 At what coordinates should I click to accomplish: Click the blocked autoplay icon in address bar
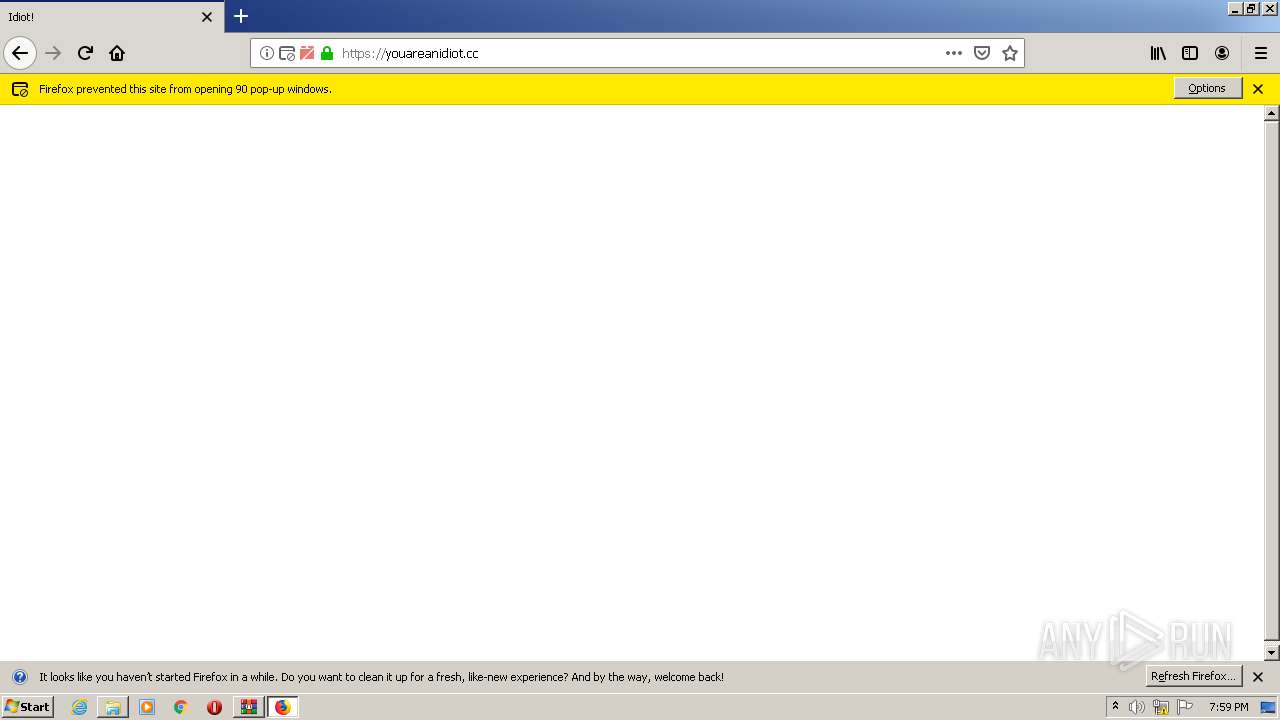tap(307, 53)
